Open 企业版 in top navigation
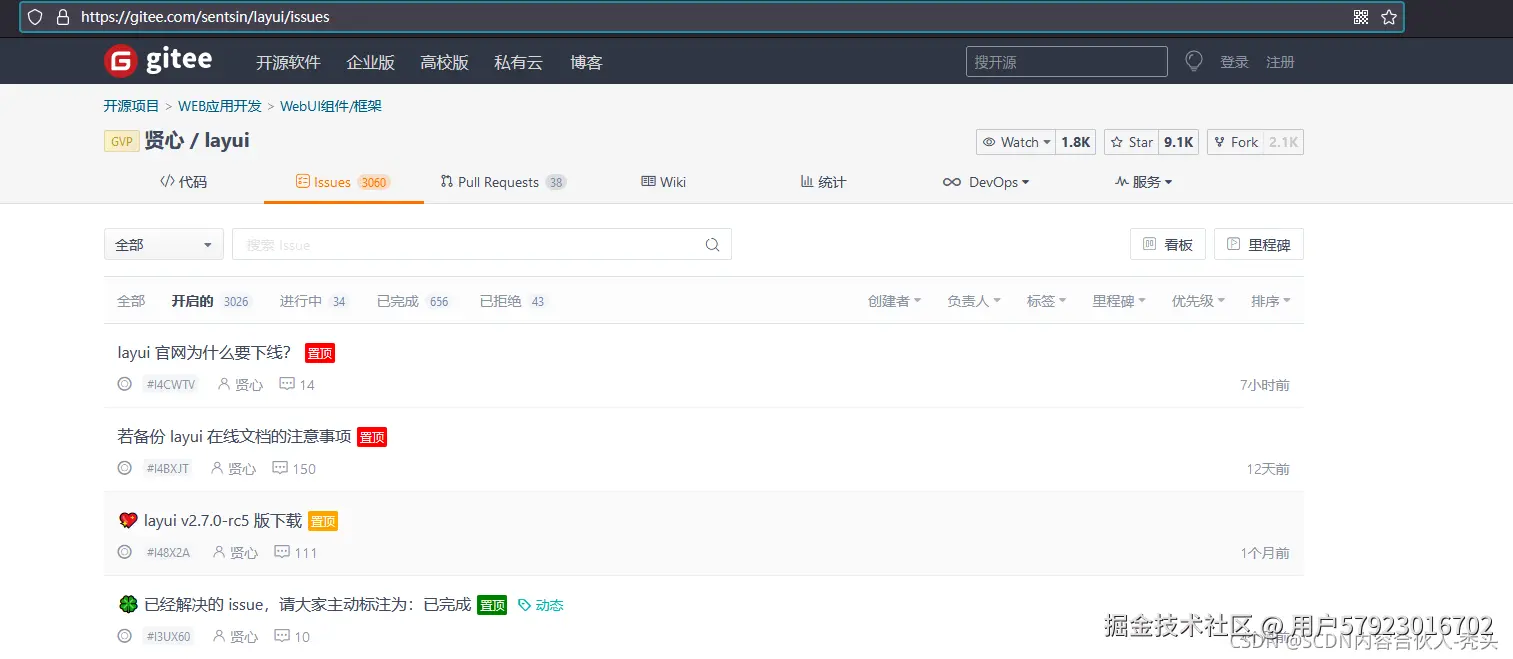1513x659 pixels. tap(371, 62)
